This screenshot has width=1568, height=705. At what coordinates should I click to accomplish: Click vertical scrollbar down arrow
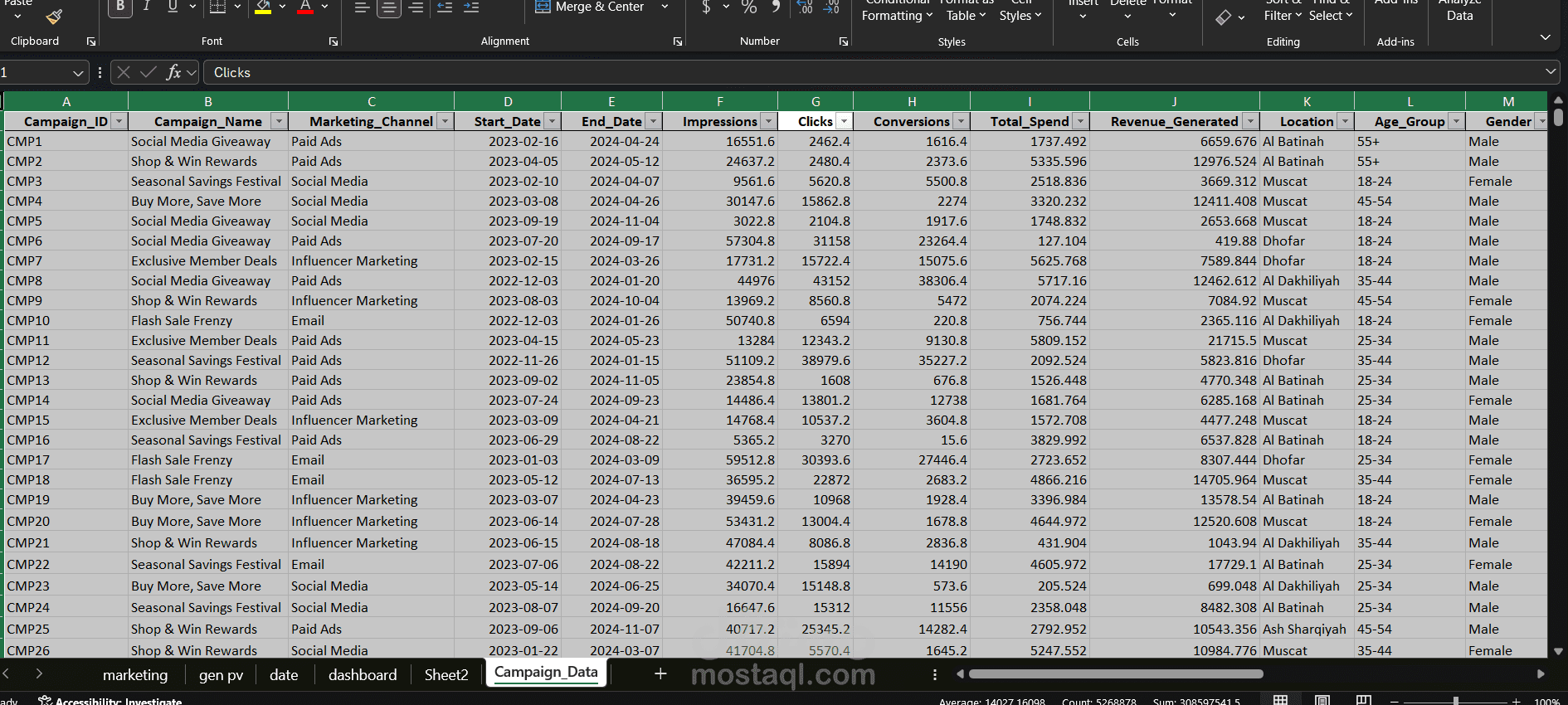[1558, 652]
